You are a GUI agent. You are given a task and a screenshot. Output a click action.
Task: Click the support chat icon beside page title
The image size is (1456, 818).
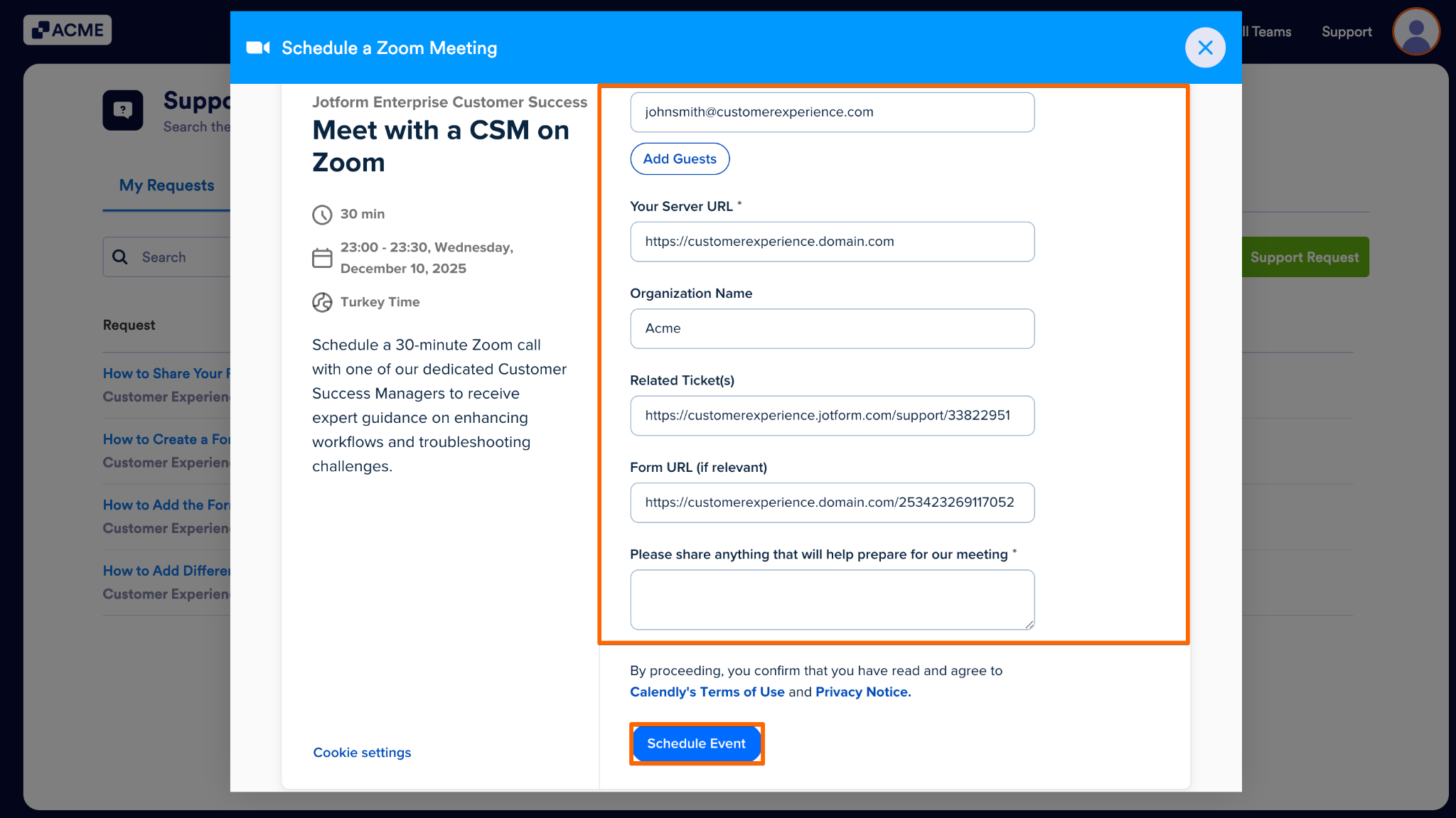tap(123, 110)
